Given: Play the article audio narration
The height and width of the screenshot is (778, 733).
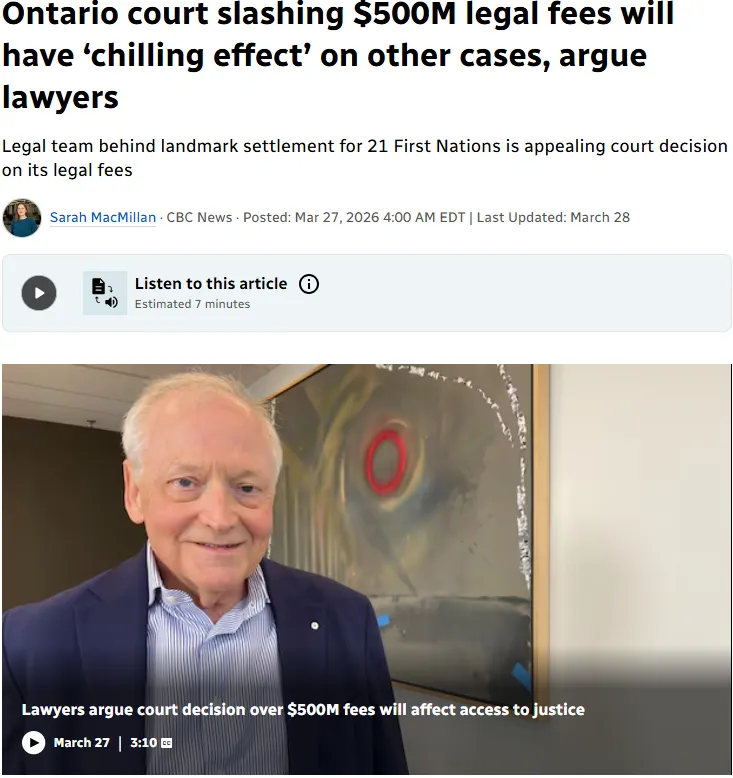Looking at the screenshot, I should tap(39, 293).
